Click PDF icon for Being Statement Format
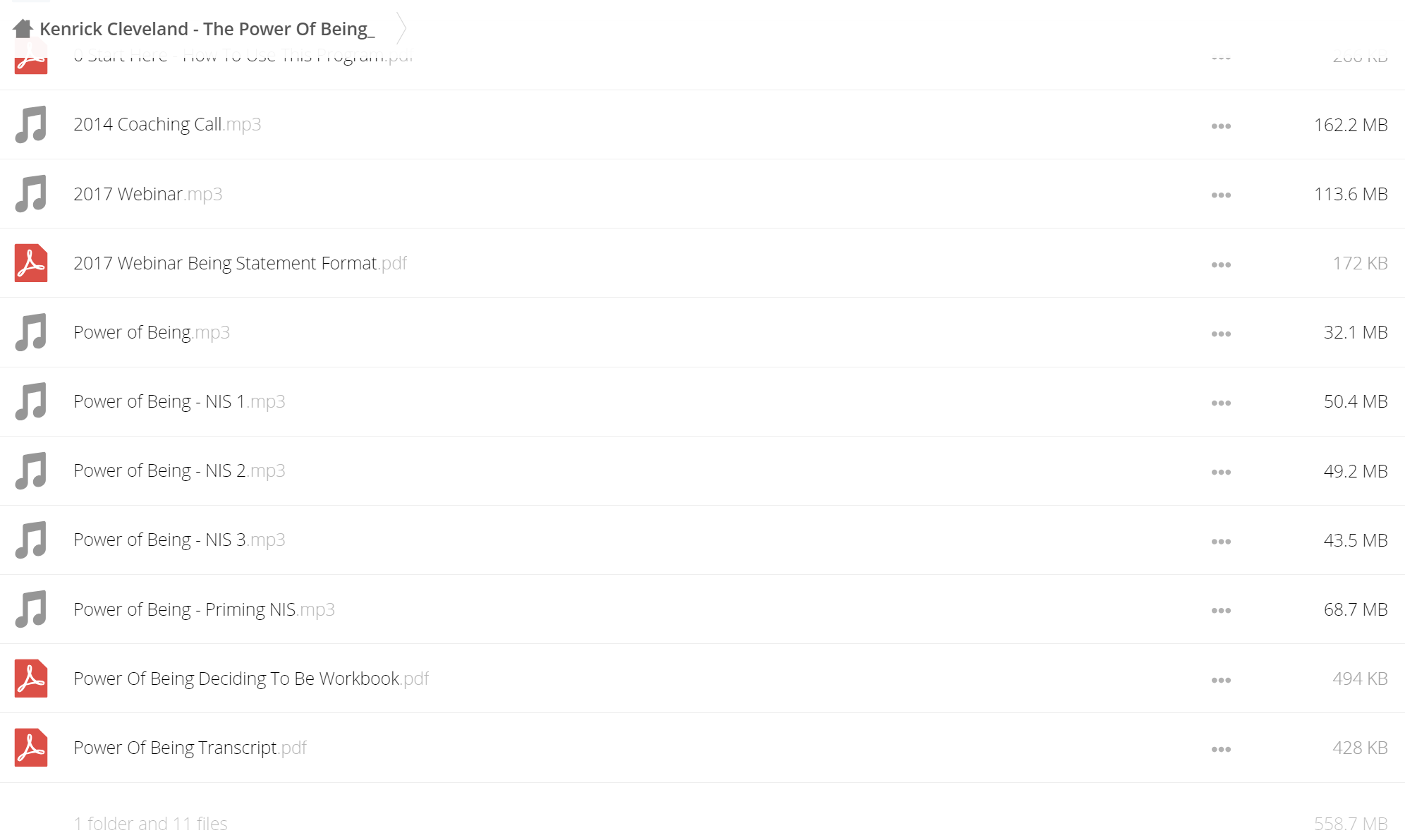The height and width of the screenshot is (840, 1405). pyautogui.click(x=31, y=263)
